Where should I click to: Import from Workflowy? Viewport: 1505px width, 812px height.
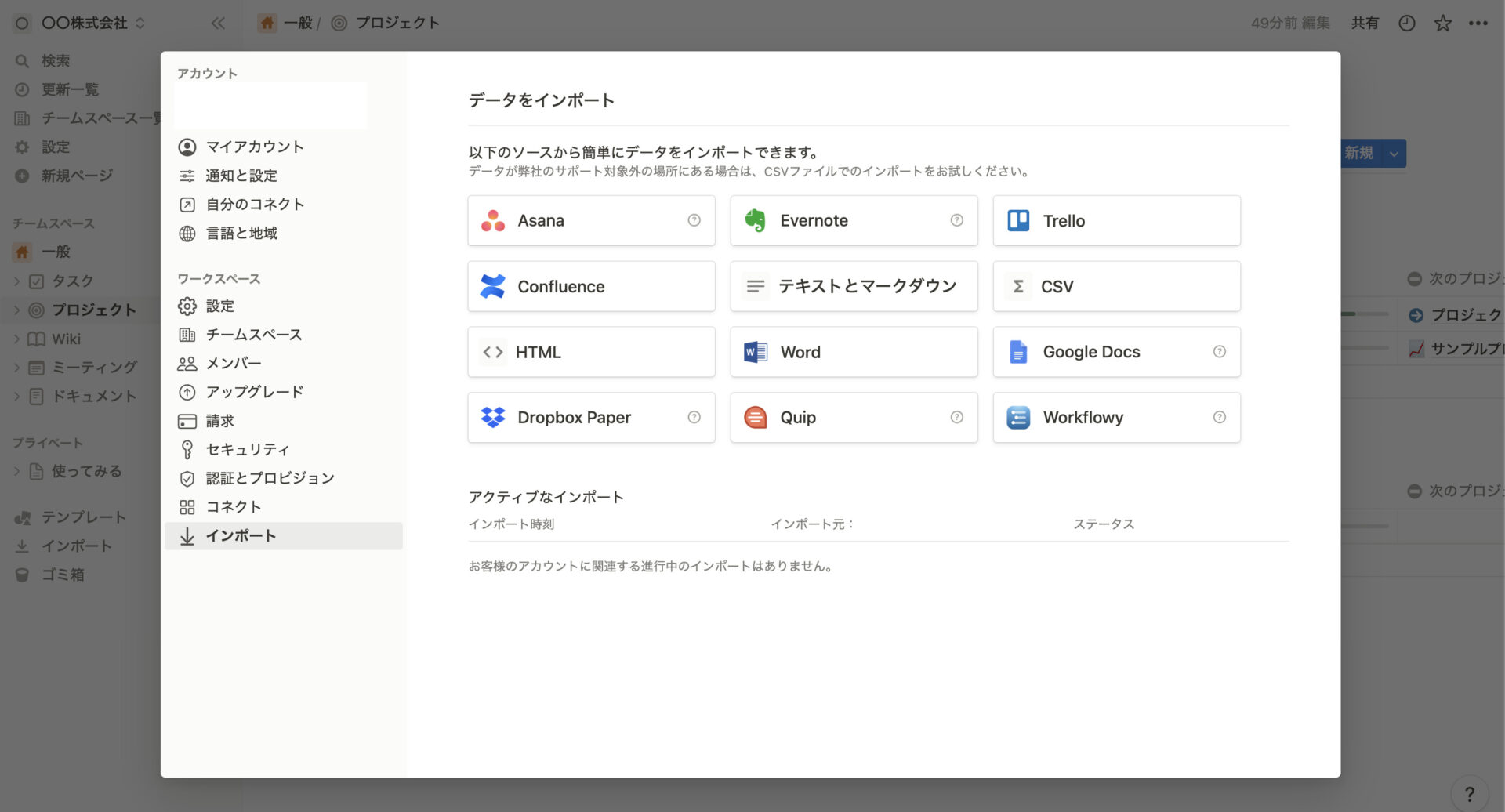pos(1116,418)
